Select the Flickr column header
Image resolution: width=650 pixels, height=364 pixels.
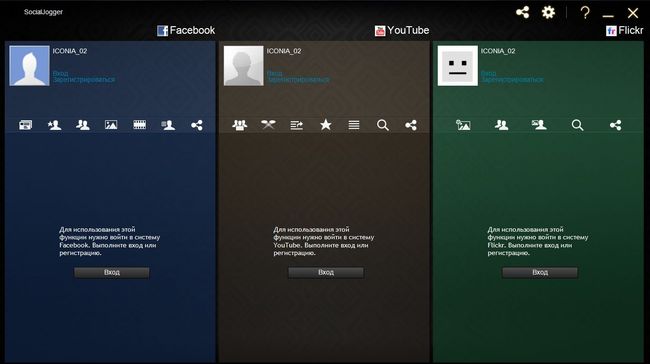click(x=625, y=30)
